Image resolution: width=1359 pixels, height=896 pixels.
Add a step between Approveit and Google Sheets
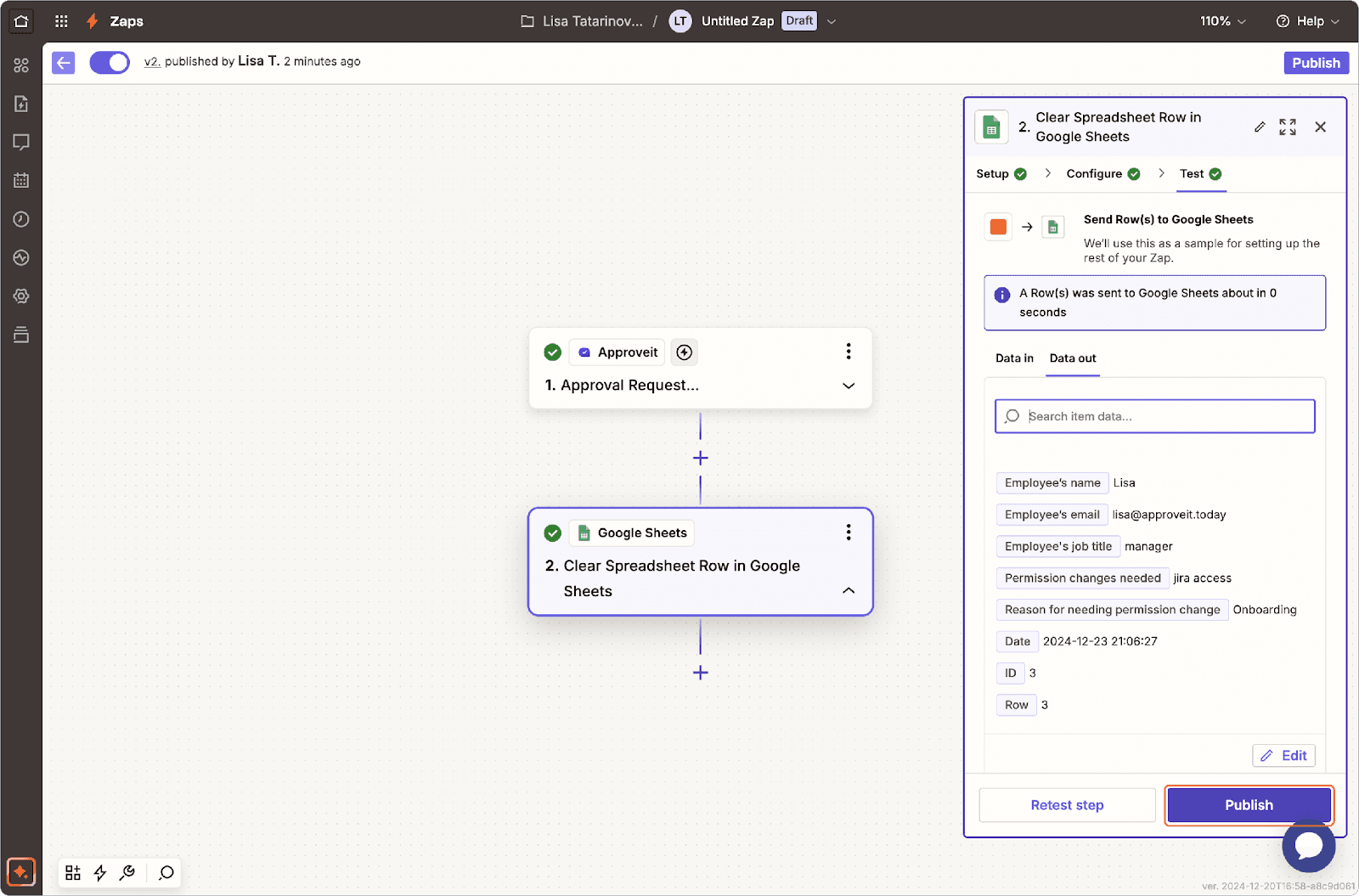coord(701,459)
